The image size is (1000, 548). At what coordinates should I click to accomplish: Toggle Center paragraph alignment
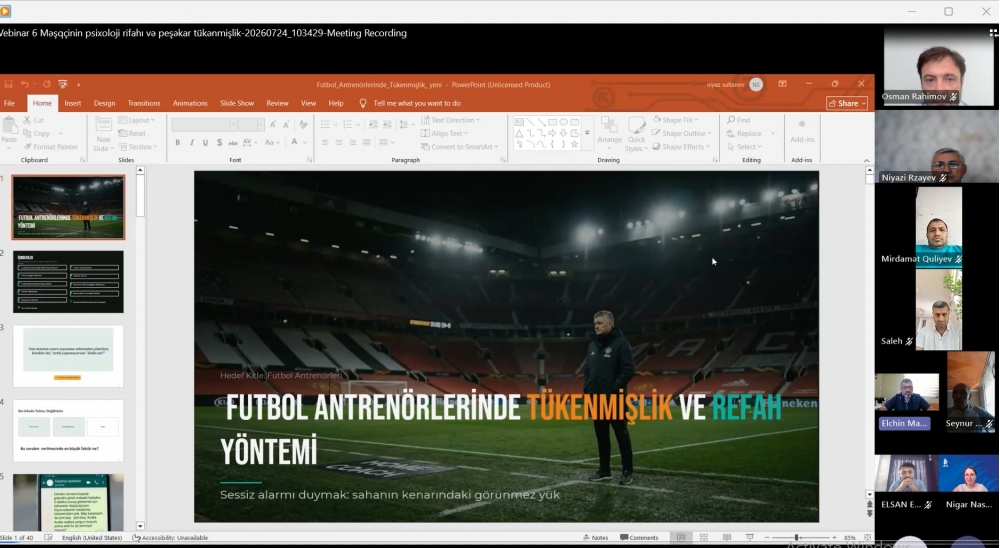pyautogui.click(x=339, y=142)
